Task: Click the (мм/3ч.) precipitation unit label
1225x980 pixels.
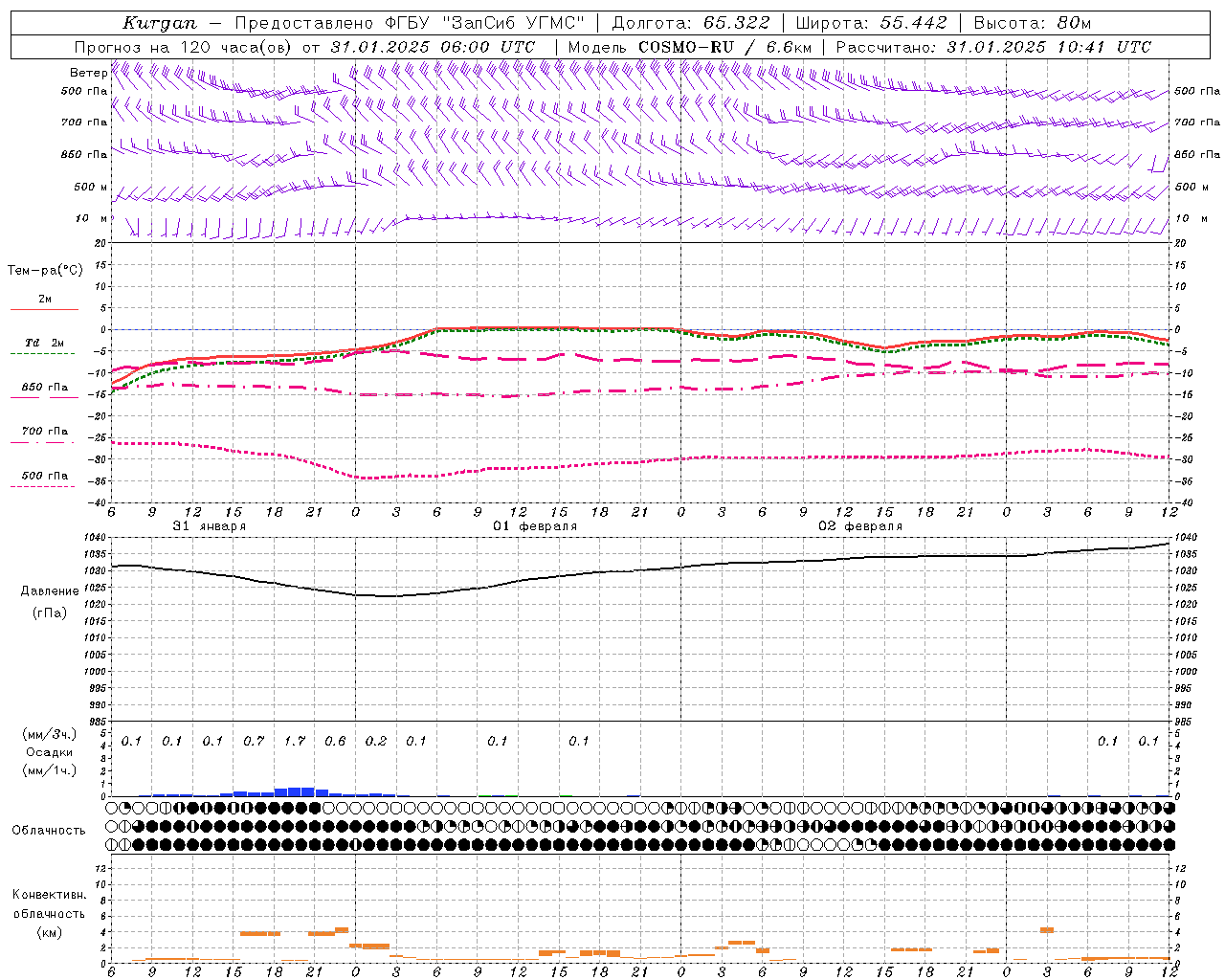Action: (49, 734)
